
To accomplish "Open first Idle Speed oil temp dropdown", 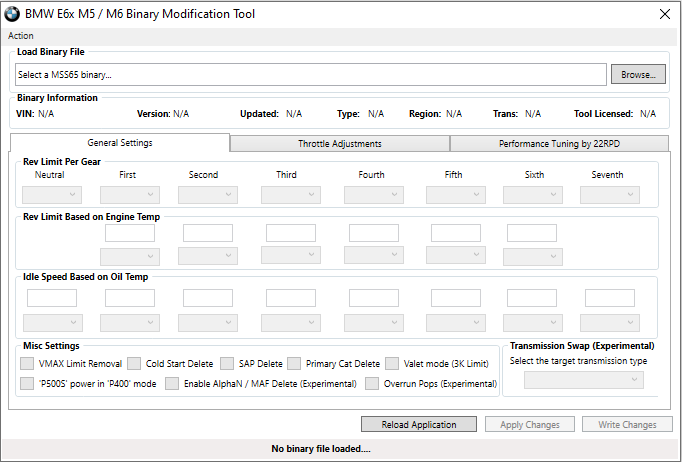I will 53,323.
